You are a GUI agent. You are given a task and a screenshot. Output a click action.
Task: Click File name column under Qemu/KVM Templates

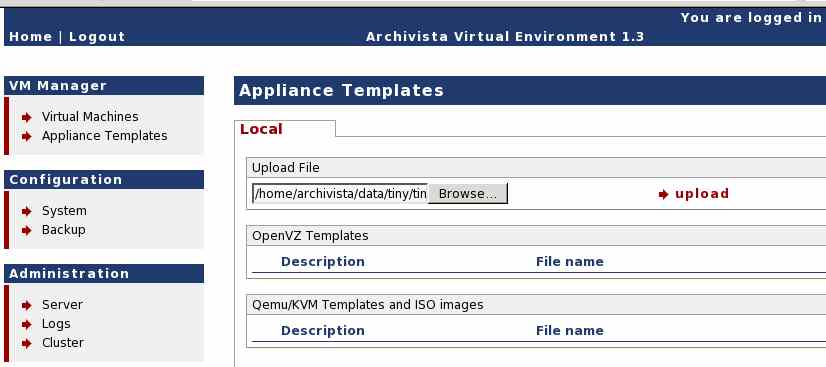point(569,331)
